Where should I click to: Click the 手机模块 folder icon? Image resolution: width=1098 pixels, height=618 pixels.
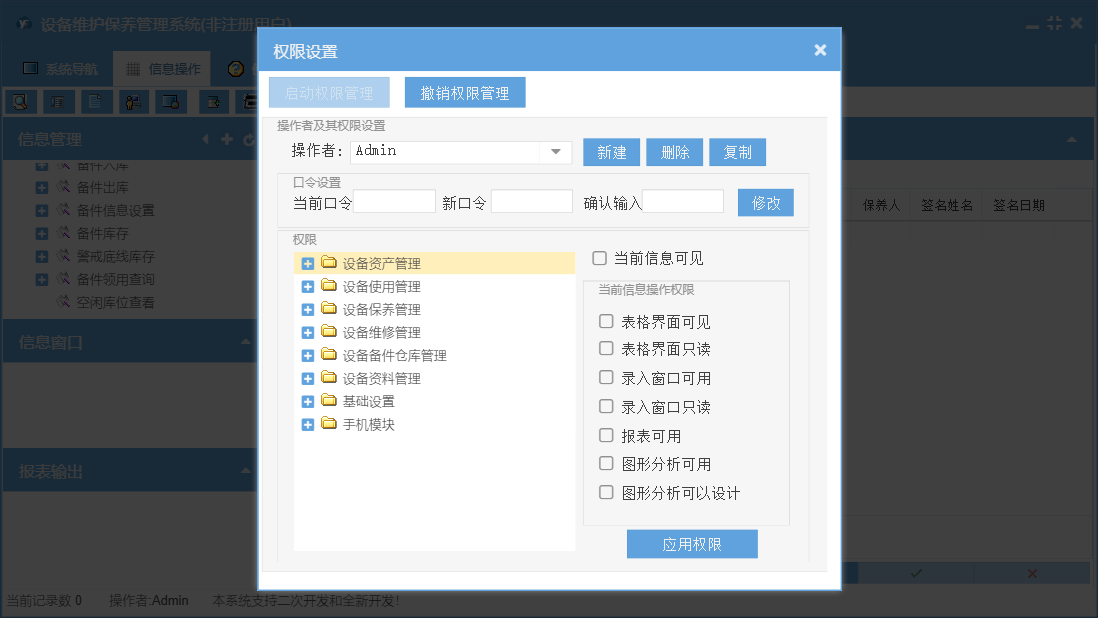coord(329,424)
